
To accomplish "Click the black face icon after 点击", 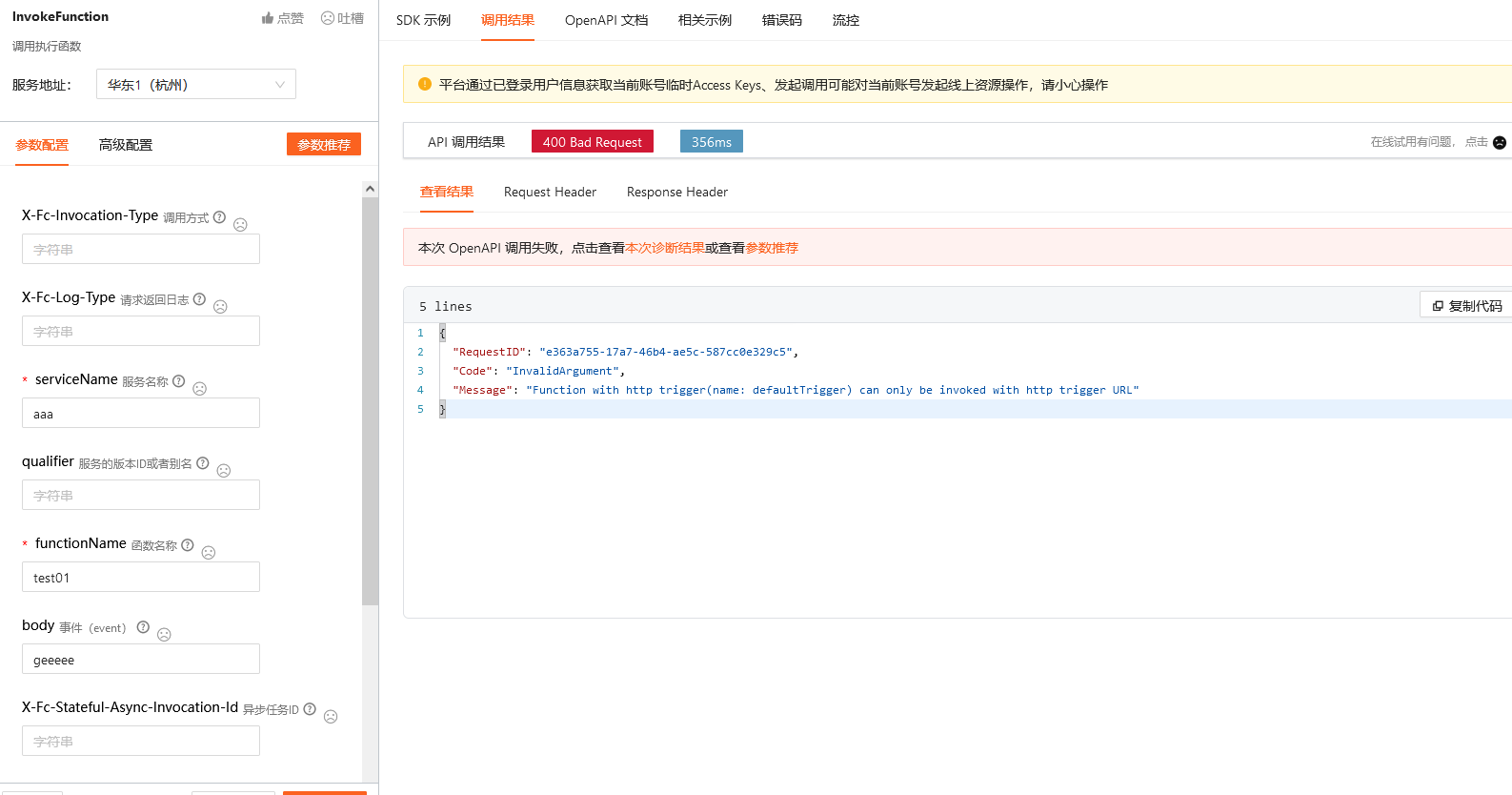I will (x=1500, y=142).
